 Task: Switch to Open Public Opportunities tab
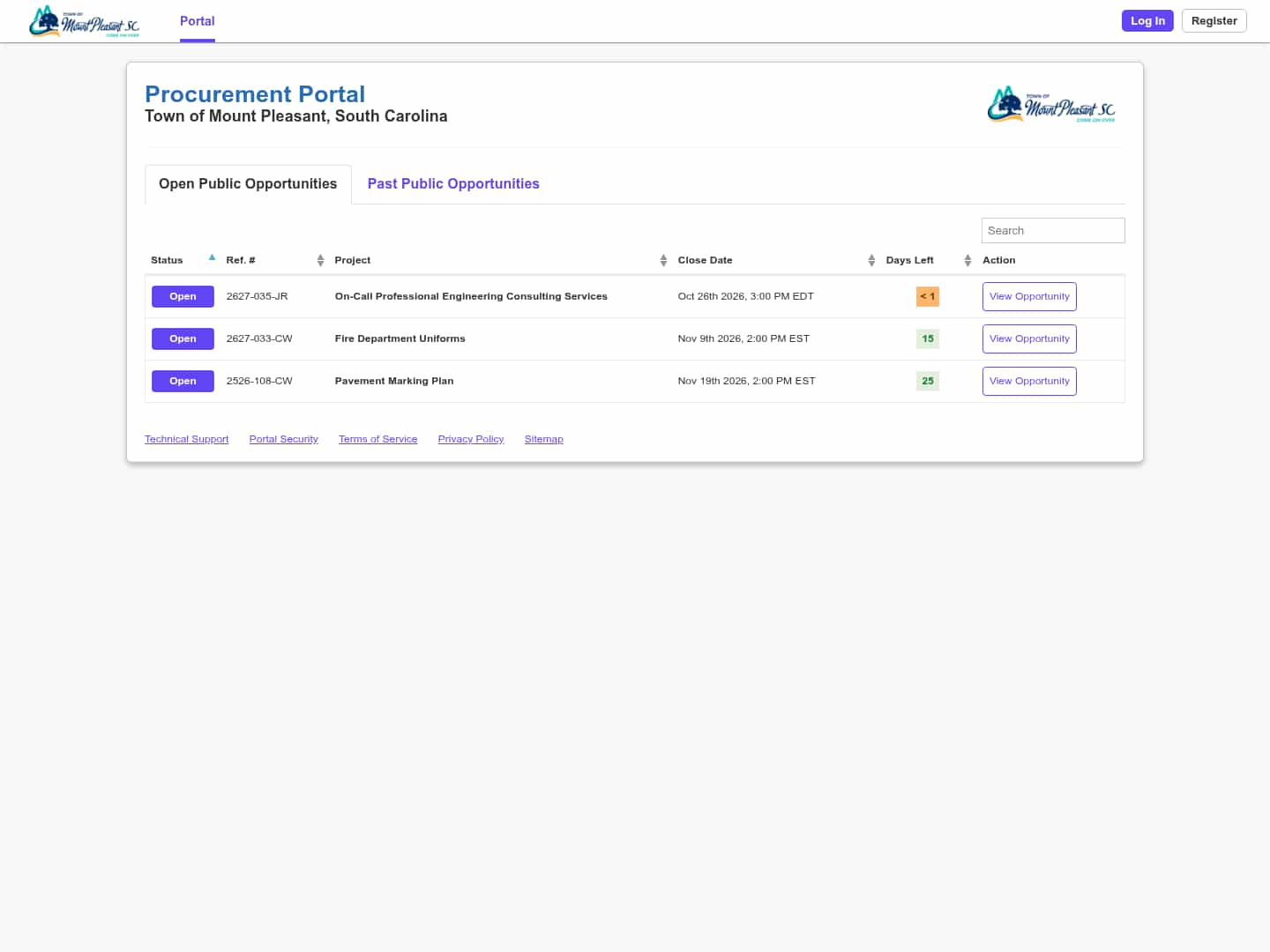coord(248,184)
